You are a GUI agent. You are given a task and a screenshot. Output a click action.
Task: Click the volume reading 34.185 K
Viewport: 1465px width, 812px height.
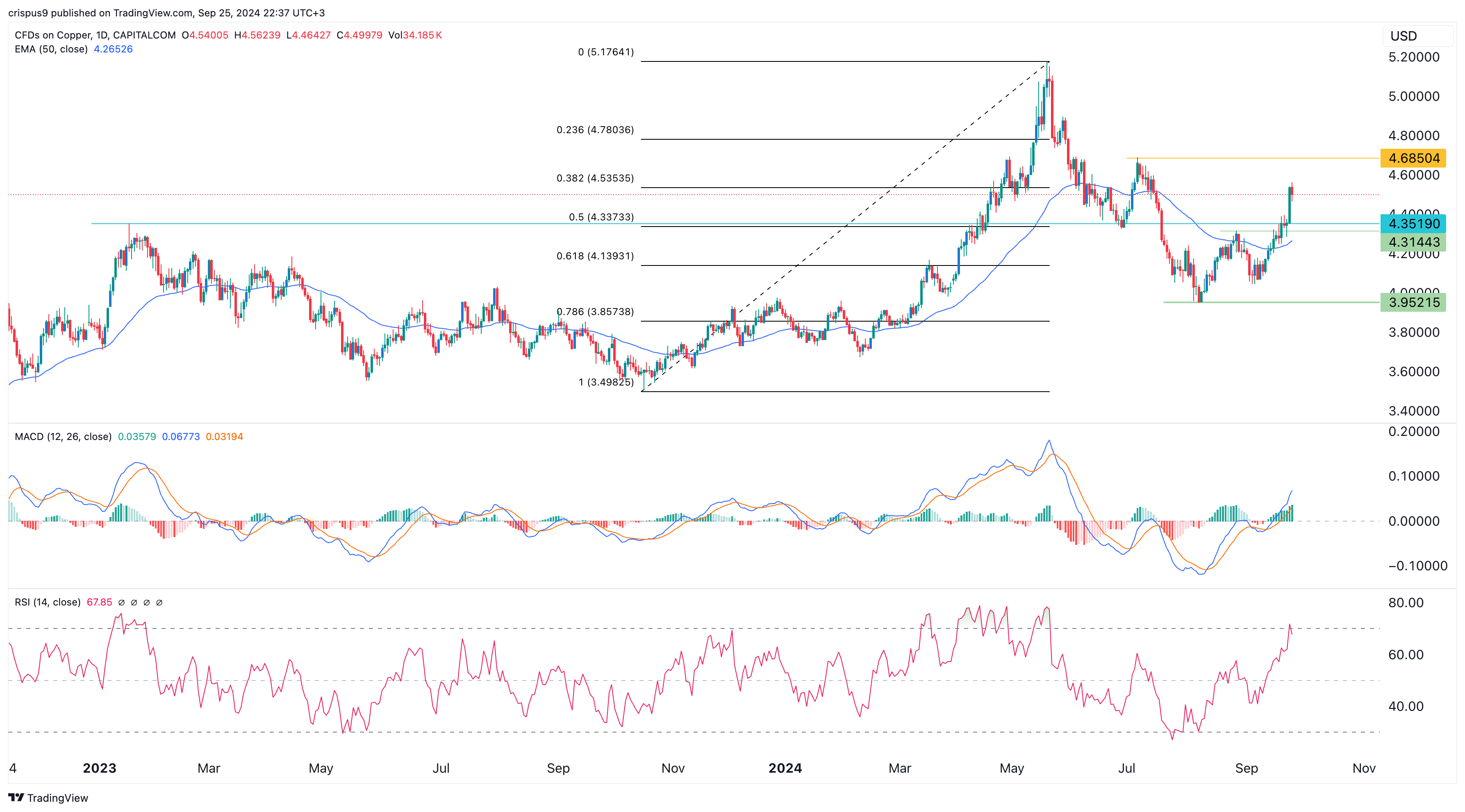click(423, 35)
